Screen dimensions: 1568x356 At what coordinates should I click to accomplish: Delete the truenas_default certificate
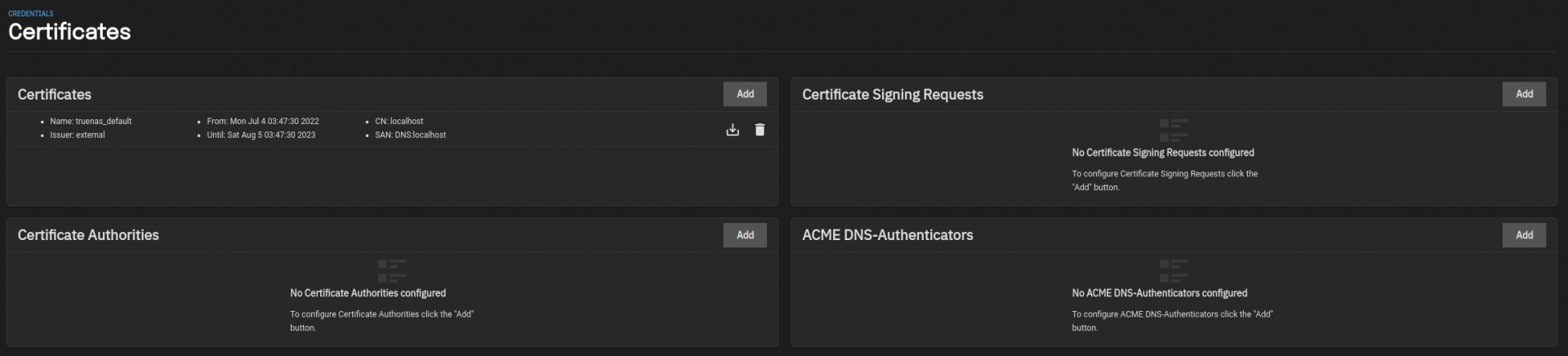[x=759, y=130]
